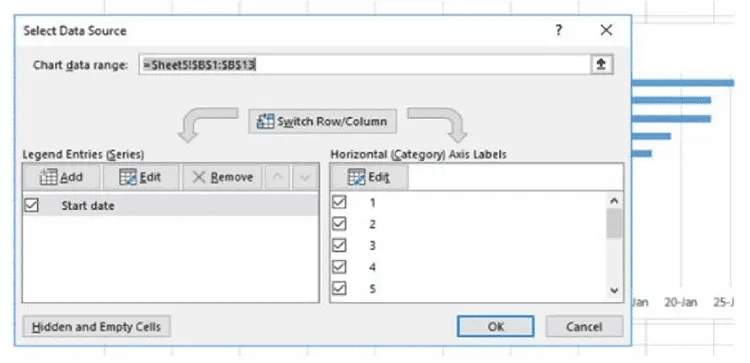
Task: Confirm with the OK button
Action: pyautogui.click(x=496, y=327)
